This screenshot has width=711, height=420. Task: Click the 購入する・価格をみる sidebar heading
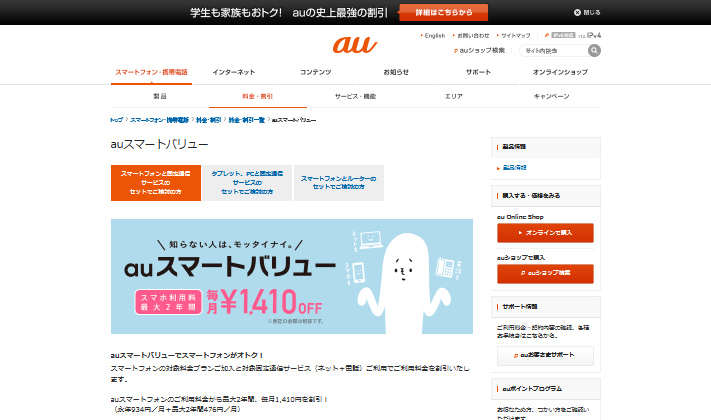(x=531, y=195)
